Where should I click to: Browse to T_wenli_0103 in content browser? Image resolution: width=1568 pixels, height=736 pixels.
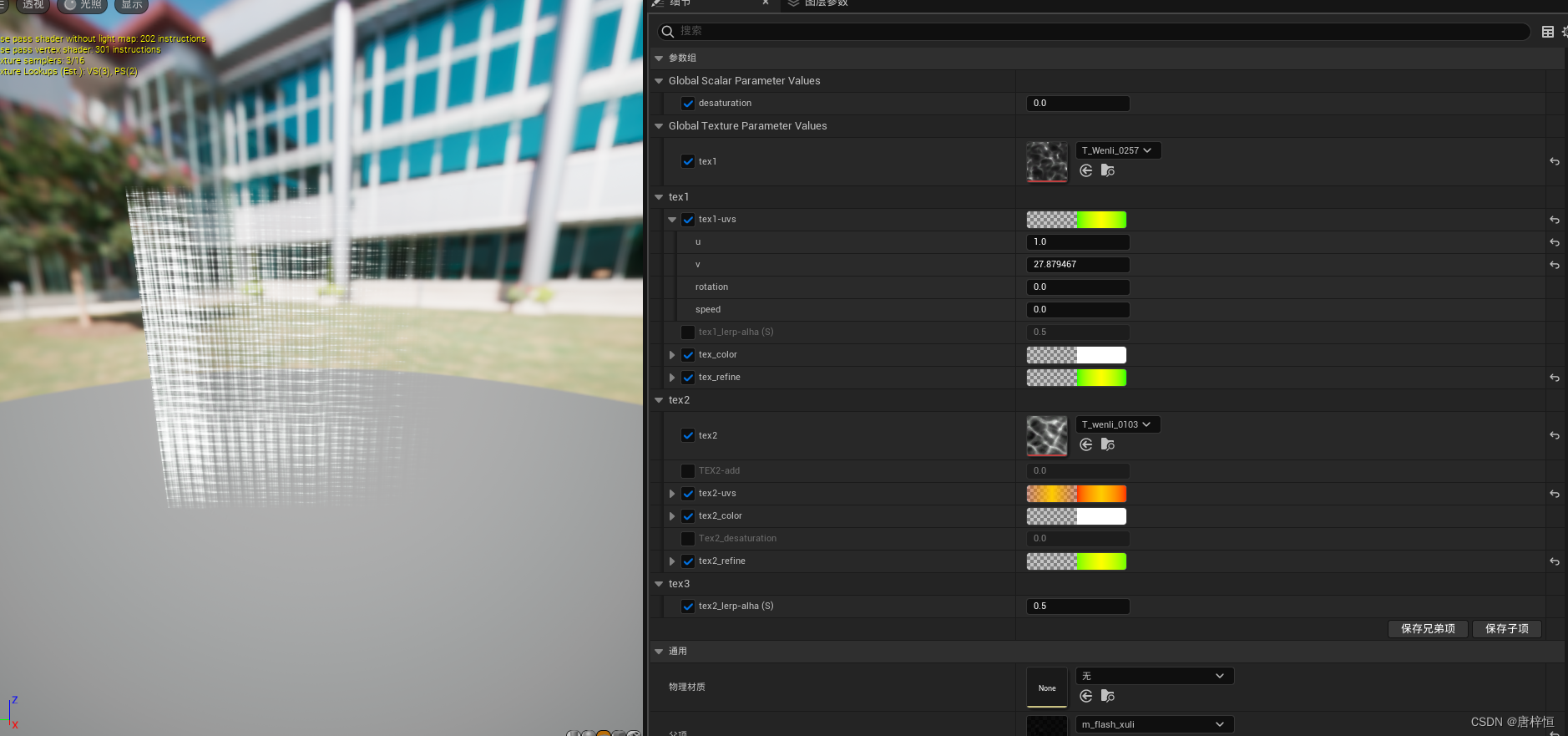[x=1108, y=444]
